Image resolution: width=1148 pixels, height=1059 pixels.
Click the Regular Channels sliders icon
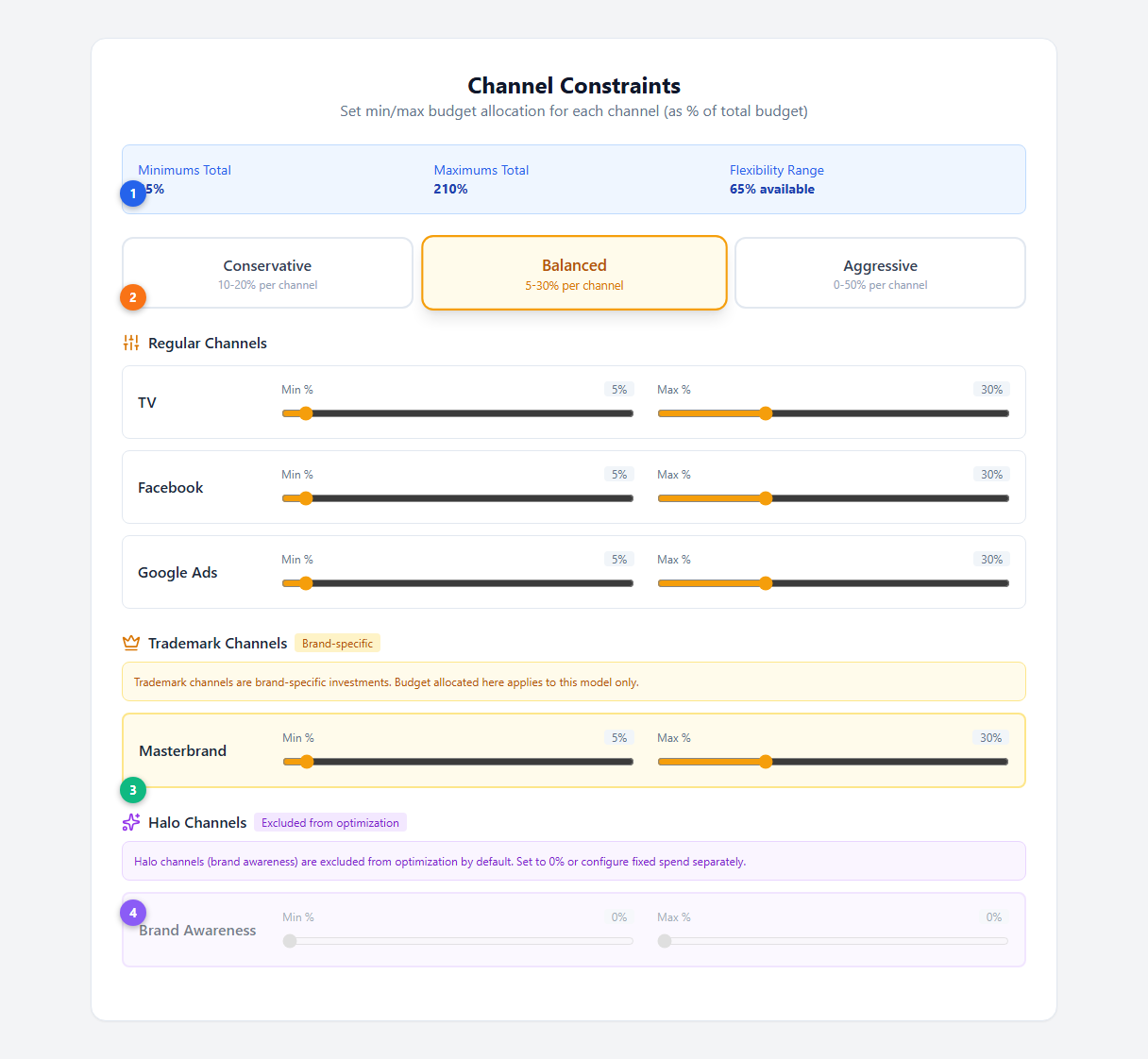click(x=131, y=343)
